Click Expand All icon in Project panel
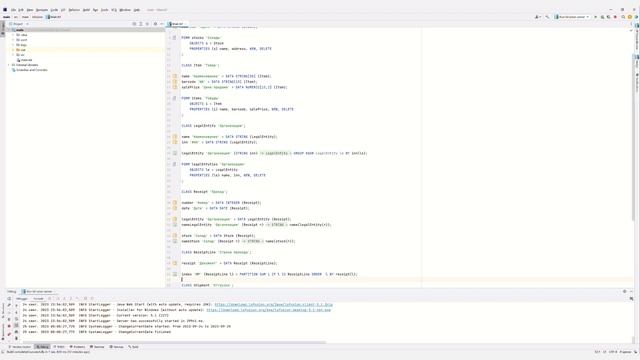 pyautogui.click(x=141, y=24)
